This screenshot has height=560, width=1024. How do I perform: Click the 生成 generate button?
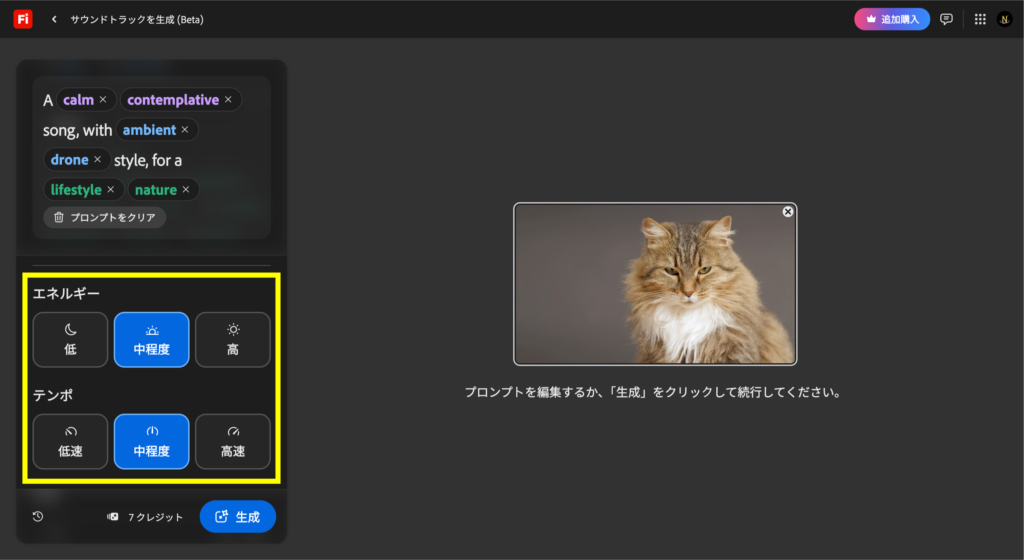pos(237,517)
